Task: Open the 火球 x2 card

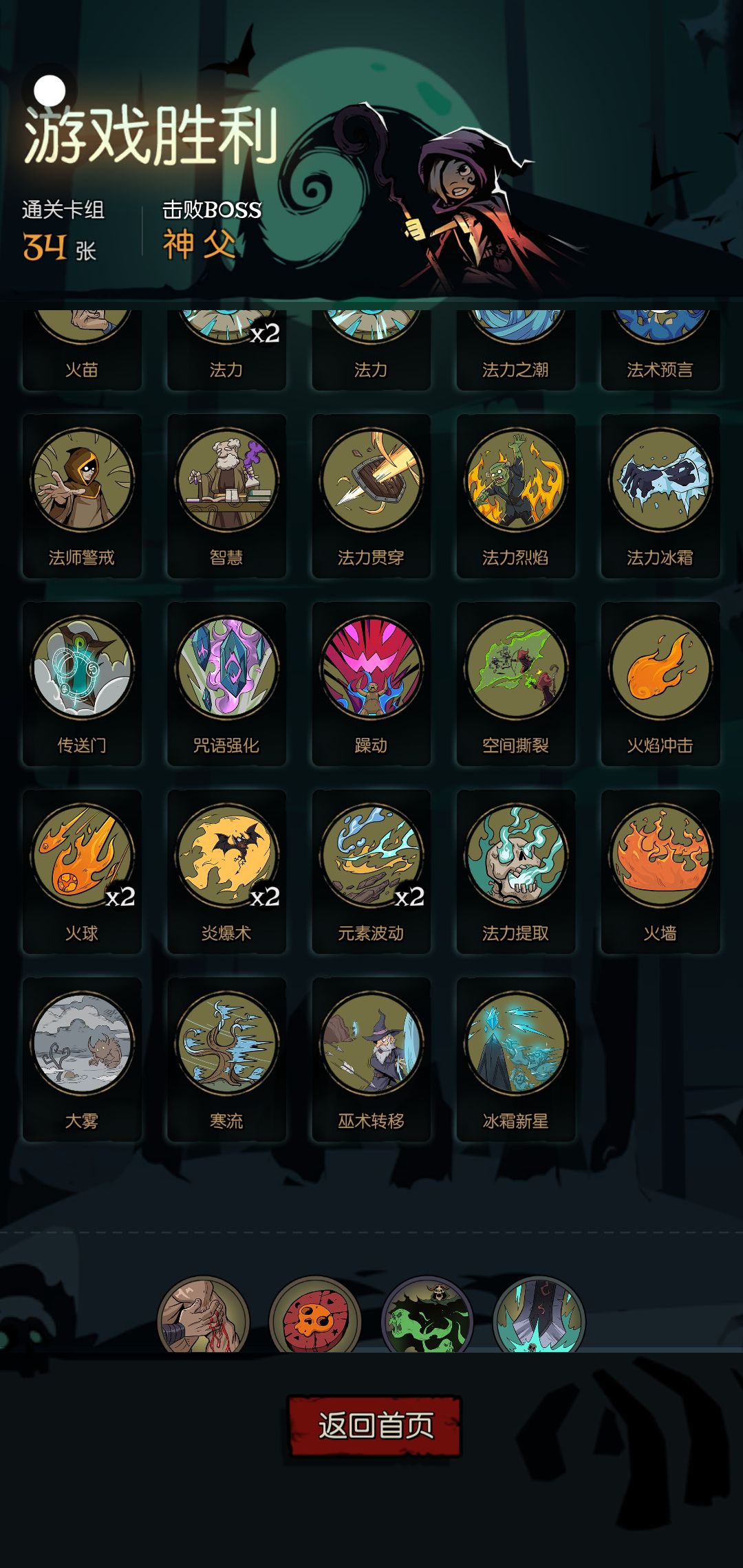Action: 82,871
